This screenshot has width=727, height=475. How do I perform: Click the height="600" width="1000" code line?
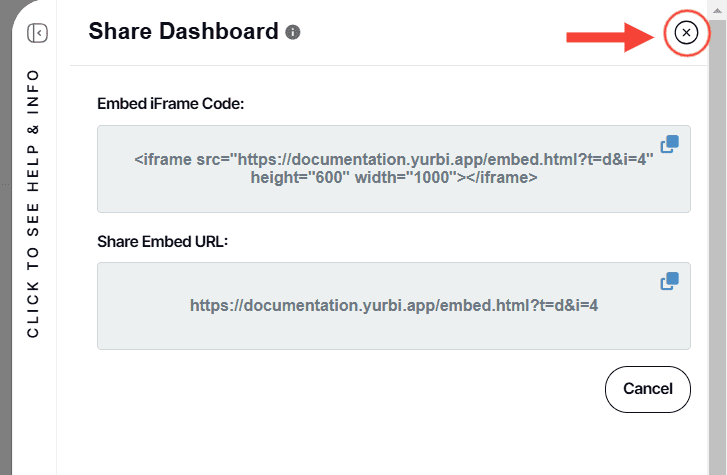[394, 177]
